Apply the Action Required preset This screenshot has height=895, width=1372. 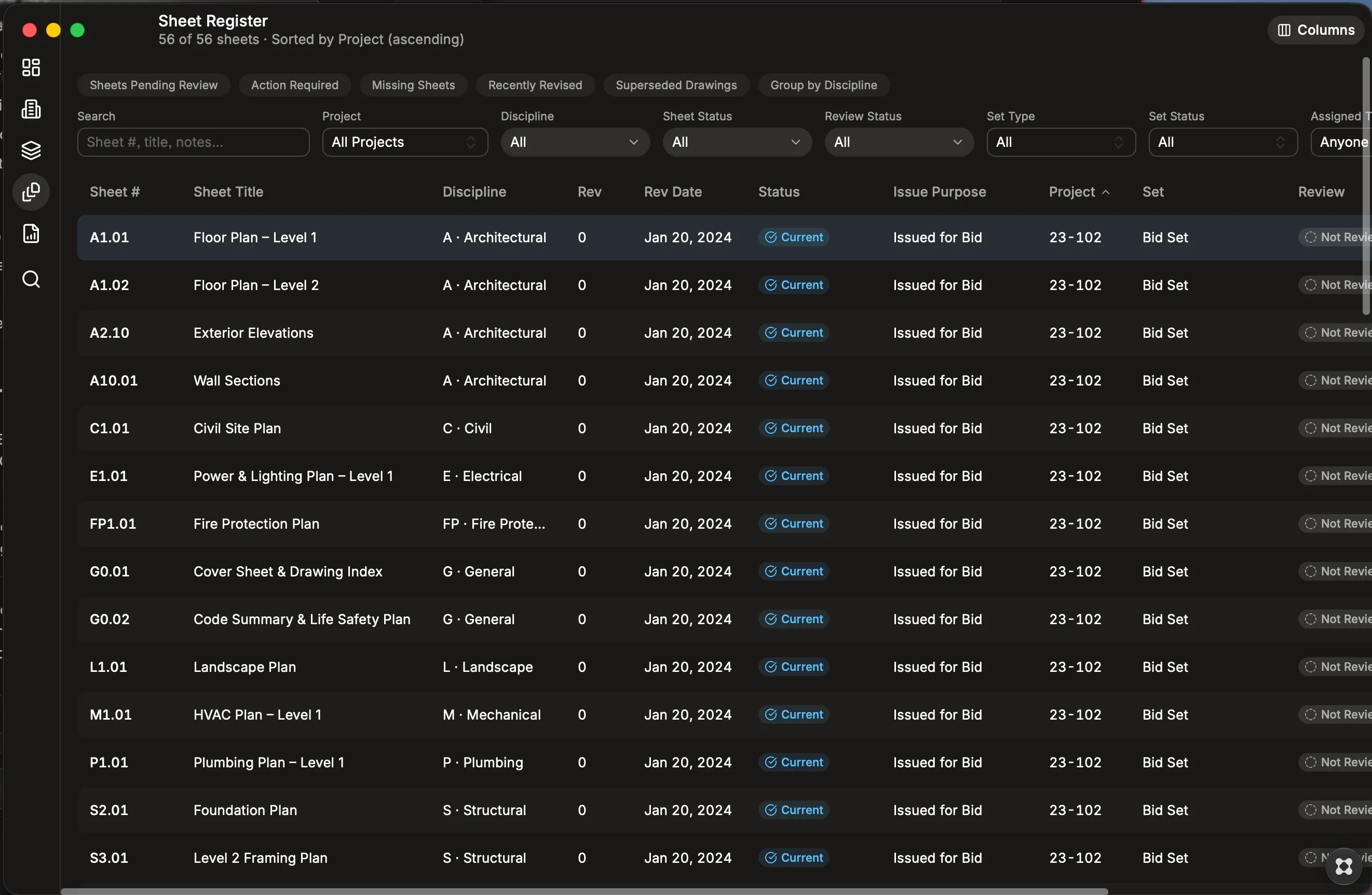click(x=294, y=85)
